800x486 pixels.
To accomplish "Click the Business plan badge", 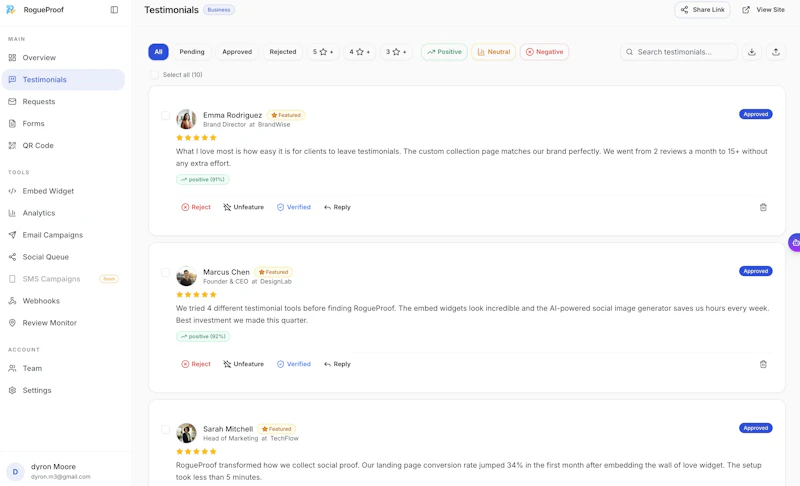I will [x=218, y=10].
